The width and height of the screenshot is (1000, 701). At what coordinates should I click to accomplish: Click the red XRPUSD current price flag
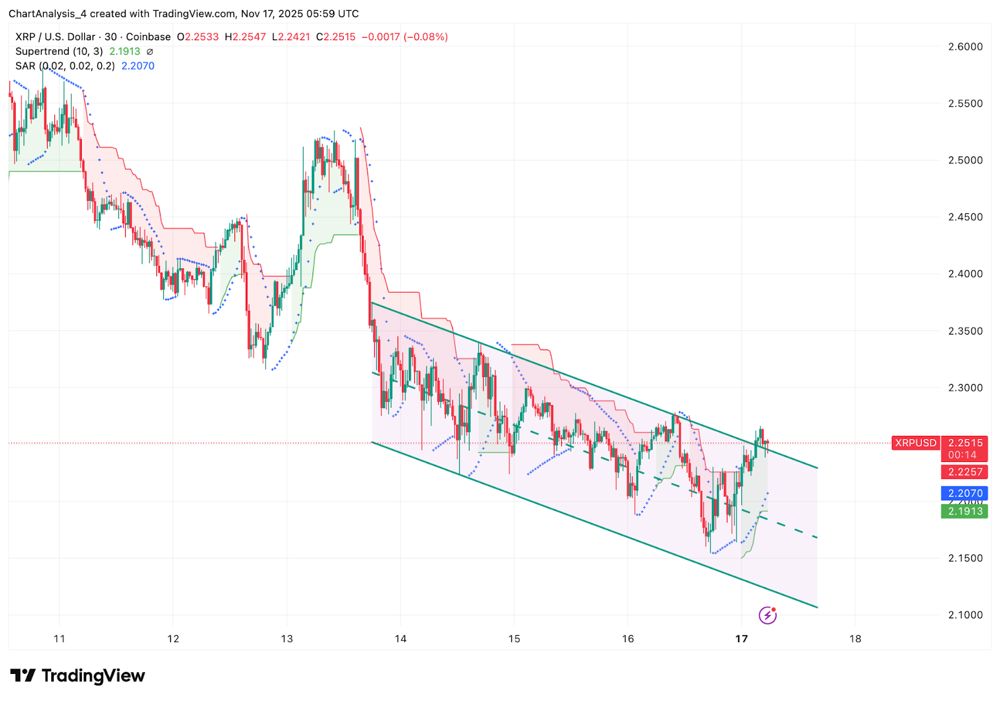916,443
